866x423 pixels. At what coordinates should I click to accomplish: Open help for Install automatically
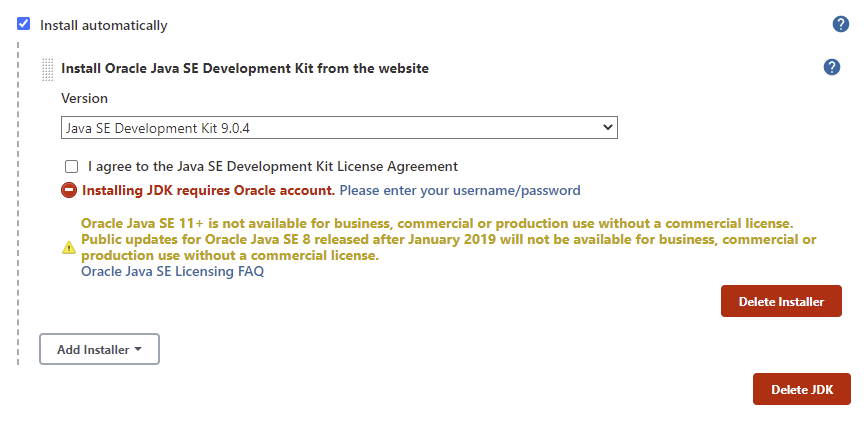point(841,24)
